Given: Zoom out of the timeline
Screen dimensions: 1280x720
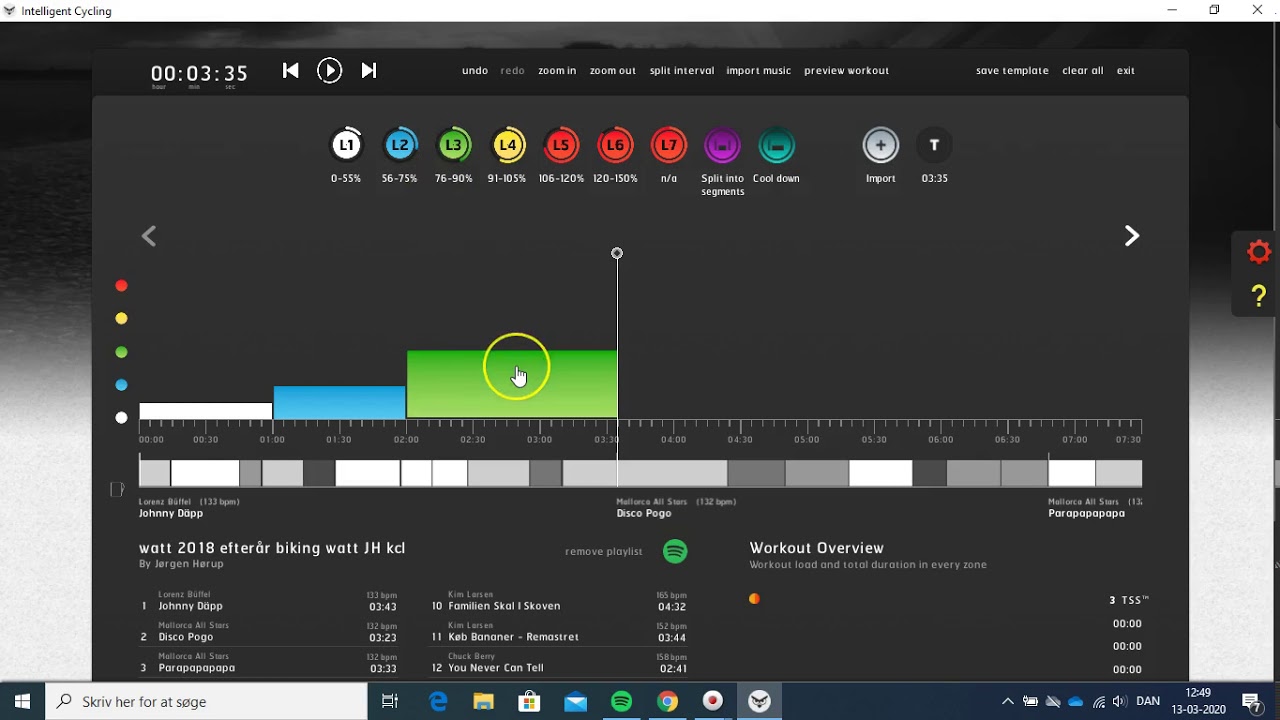Looking at the screenshot, I should [x=613, y=71].
